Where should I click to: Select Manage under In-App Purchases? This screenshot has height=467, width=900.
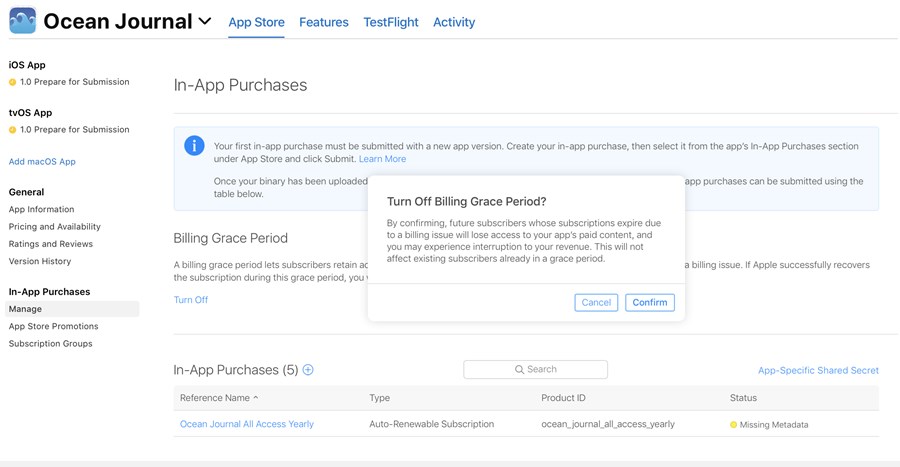coord(72,309)
